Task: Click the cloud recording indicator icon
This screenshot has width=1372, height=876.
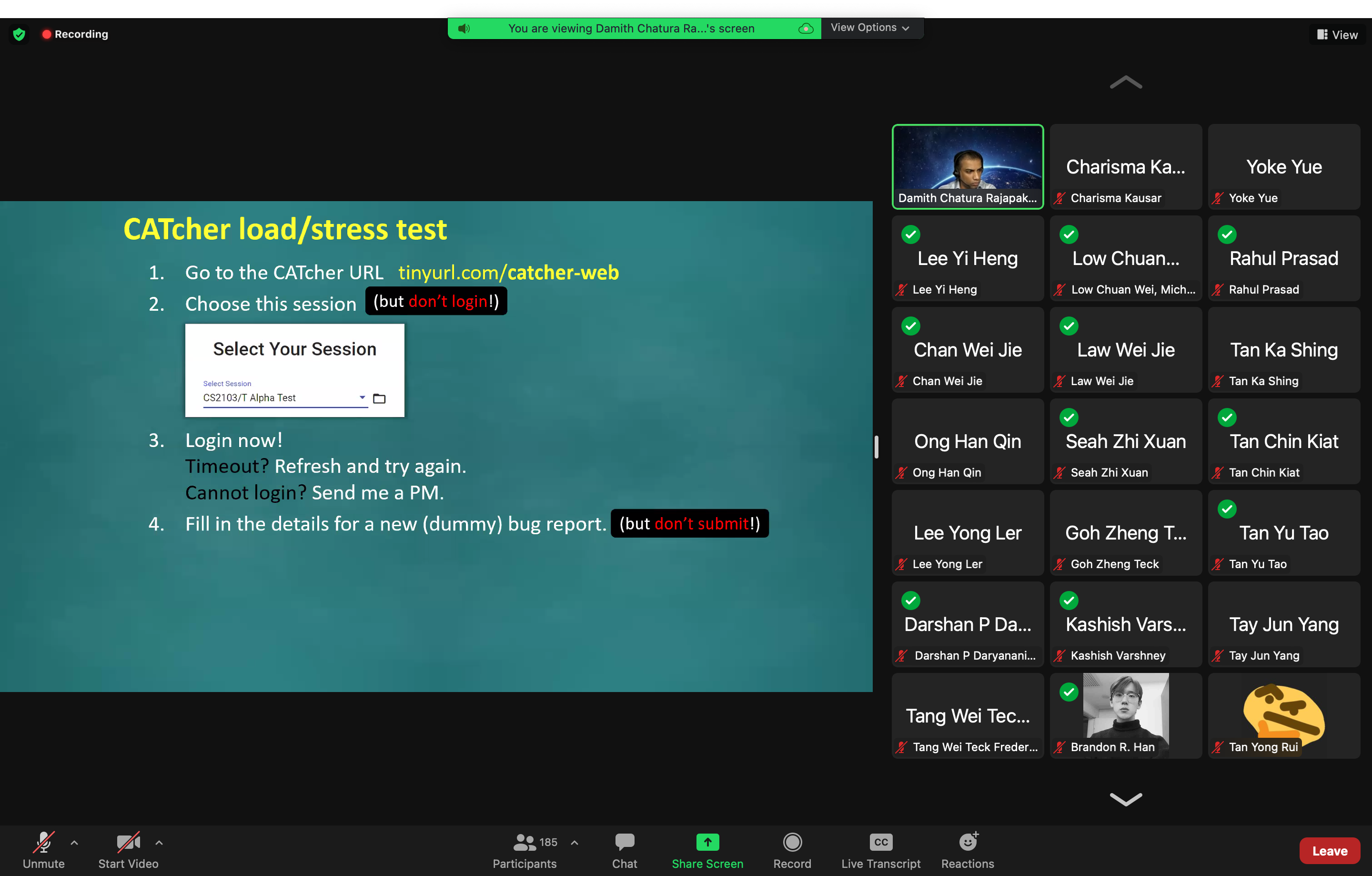Action: 806,29
